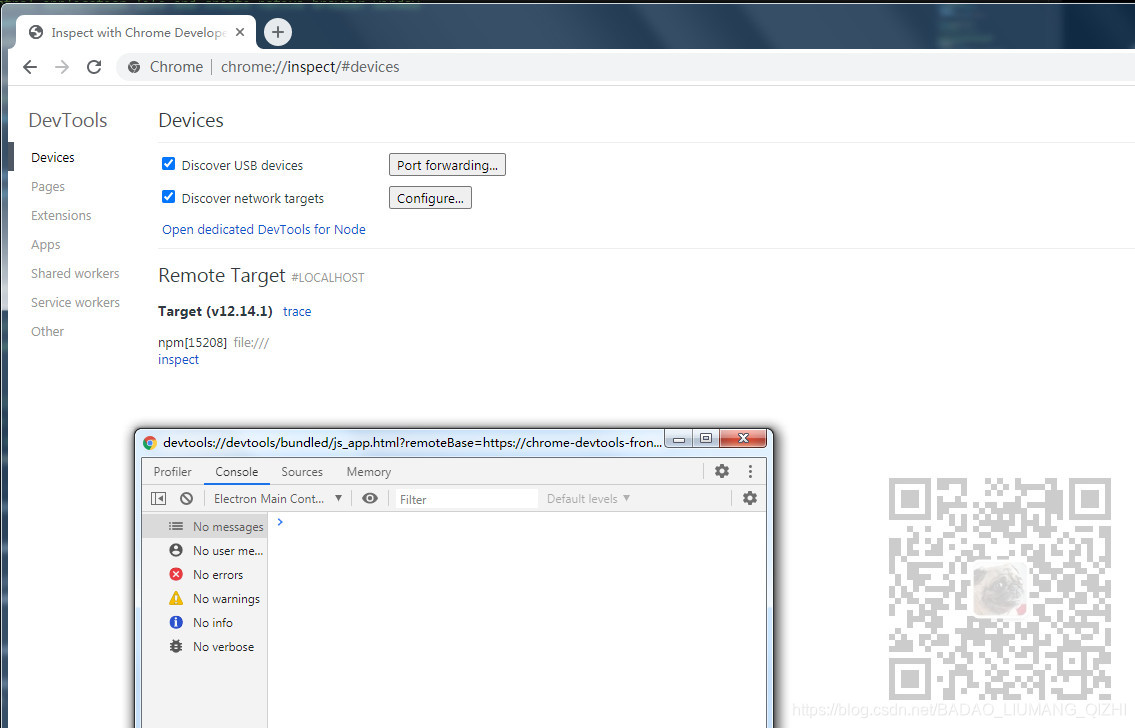Viewport: 1135px width, 728px height.
Task: Open DevTools three-dot customize menu
Action: coord(751,471)
